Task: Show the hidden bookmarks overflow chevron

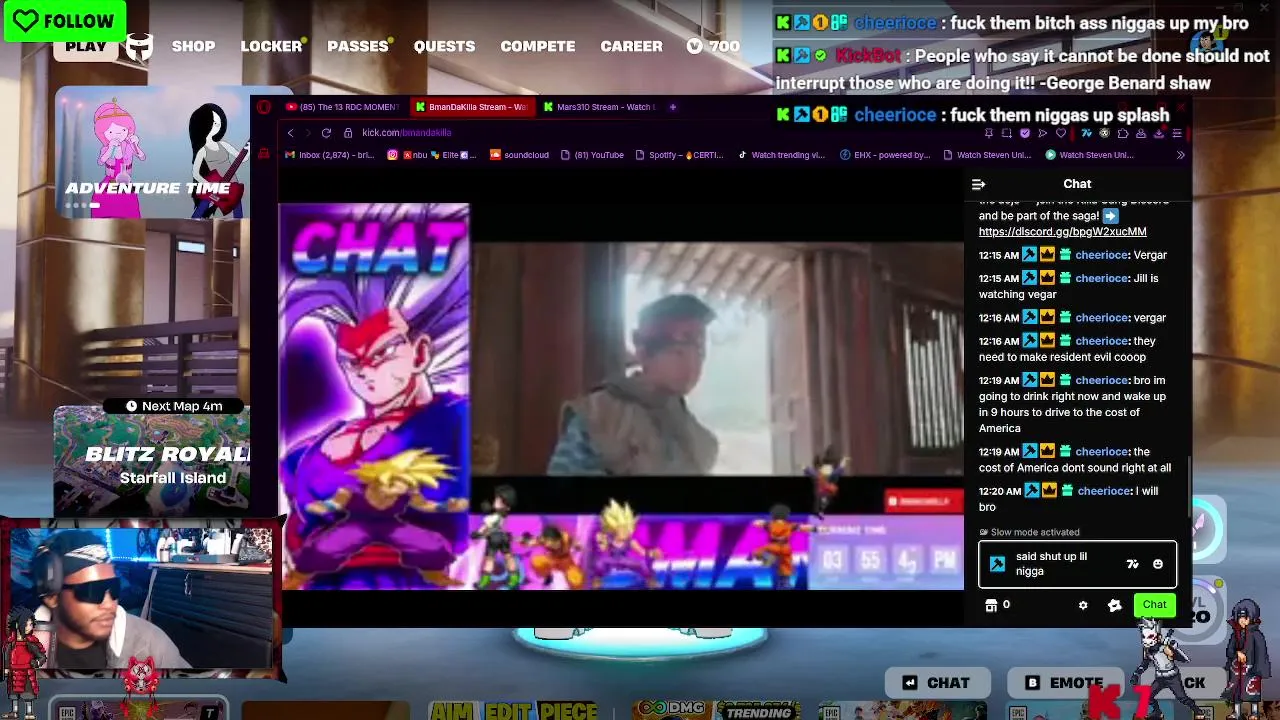Action: point(1180,155)
